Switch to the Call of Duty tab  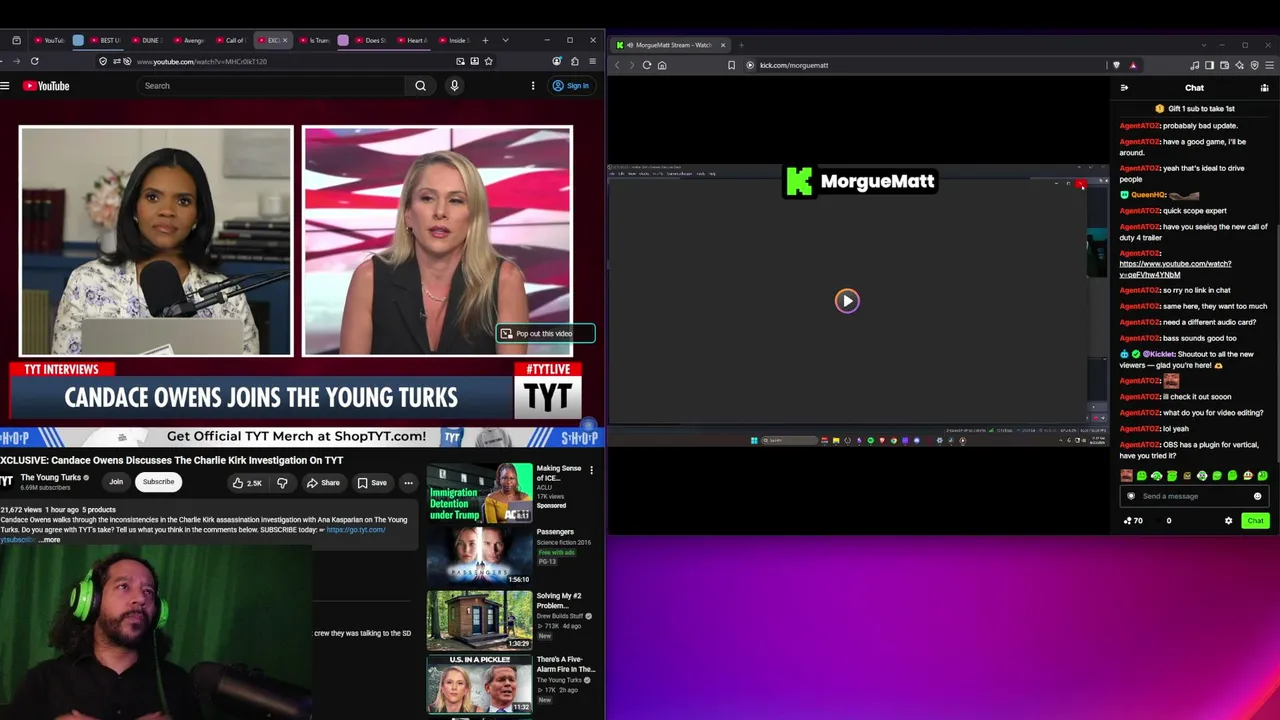229,40
